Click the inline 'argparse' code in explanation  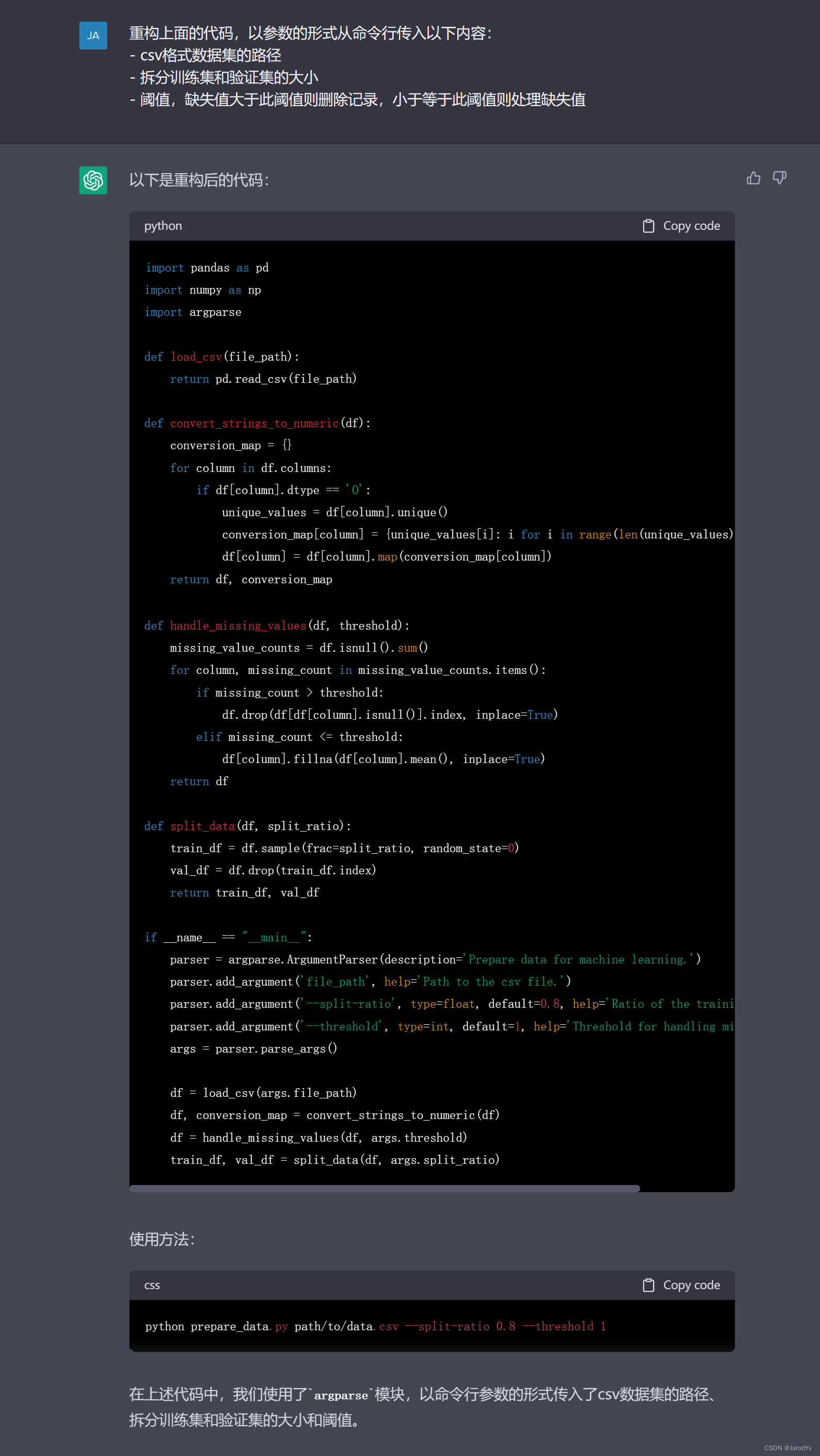coord(341,1396)
